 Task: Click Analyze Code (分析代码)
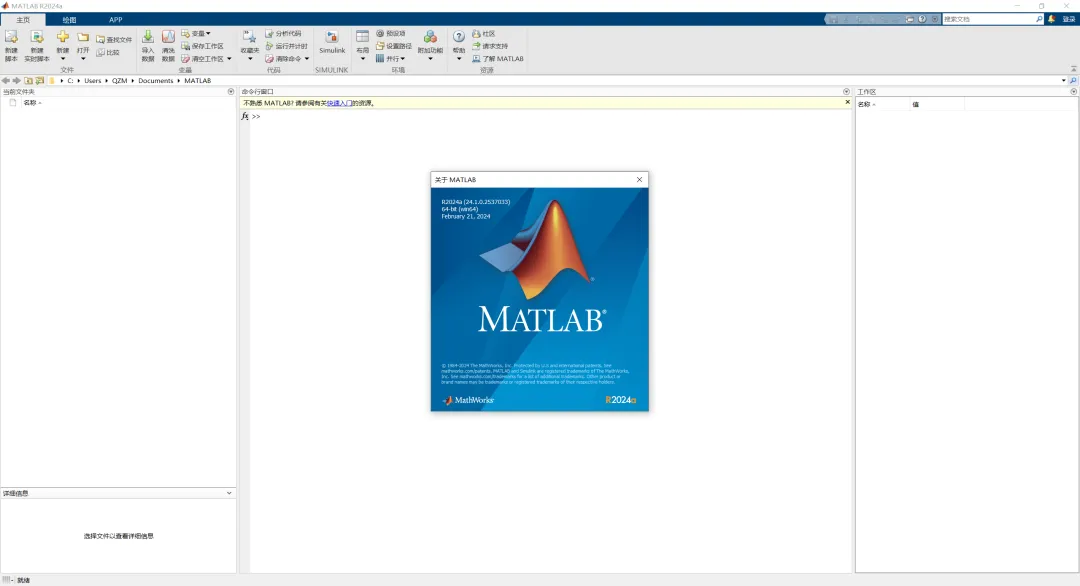click(x=283, y=34)
